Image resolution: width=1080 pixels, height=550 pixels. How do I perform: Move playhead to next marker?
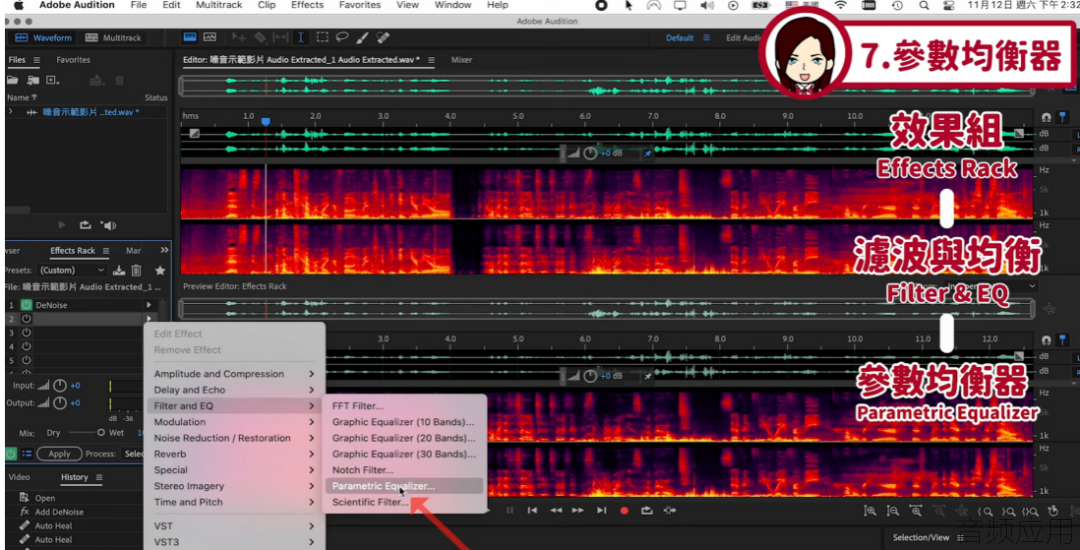pyautogui.click(x=601, y=511)
